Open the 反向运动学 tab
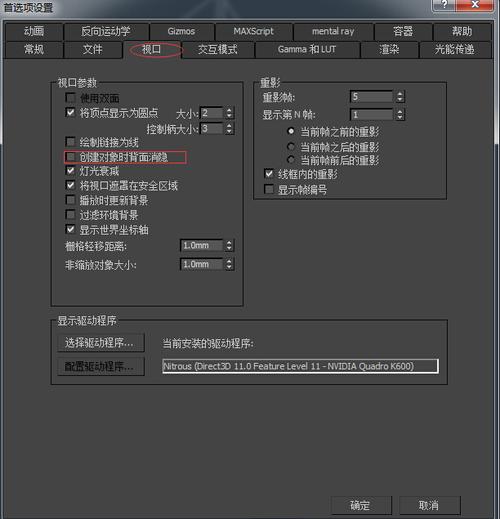Screen dimensions: 500x519 coord(106,32)
